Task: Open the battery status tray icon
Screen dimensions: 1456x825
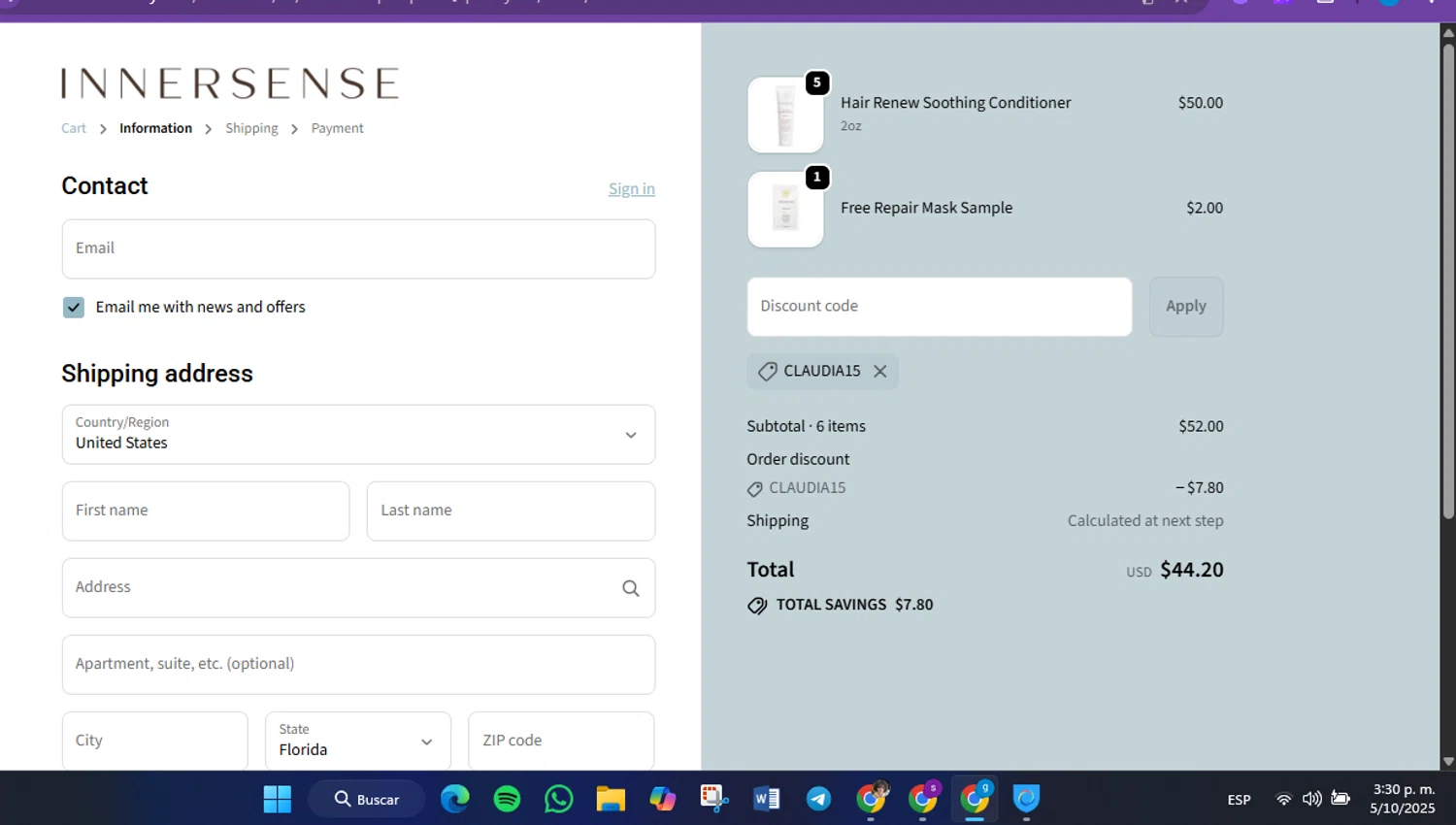Action: pyautogui.click(x=1340, y=799)
